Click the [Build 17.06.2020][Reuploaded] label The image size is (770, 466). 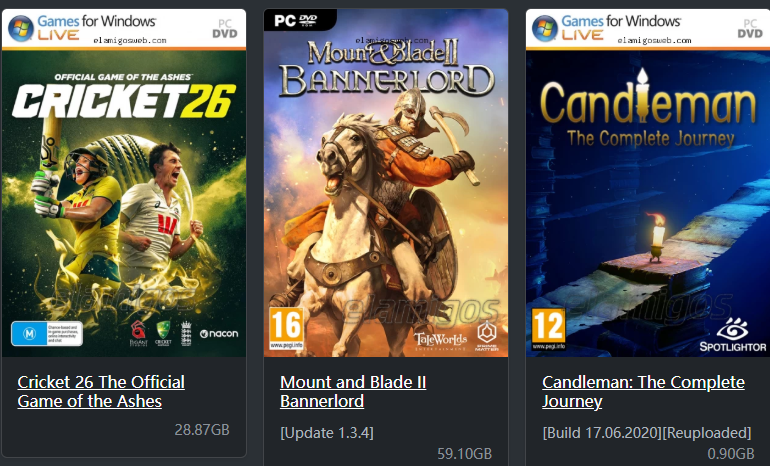(x=647, y=433)
